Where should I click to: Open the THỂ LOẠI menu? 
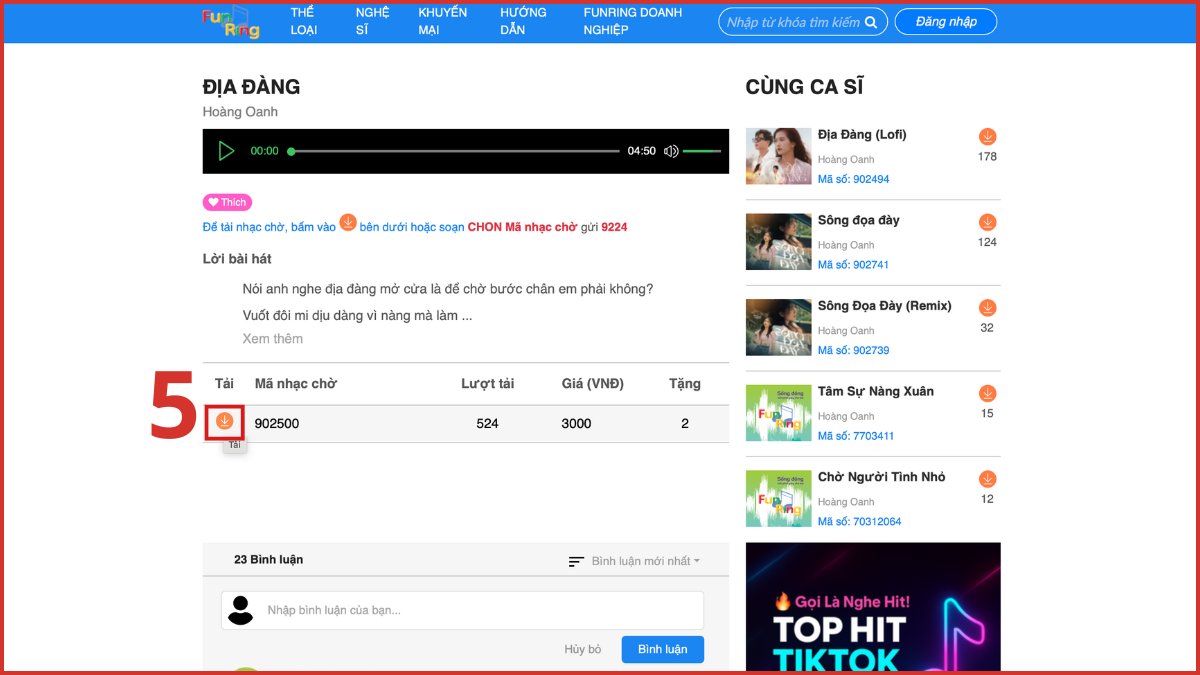(x=302, y=19)
